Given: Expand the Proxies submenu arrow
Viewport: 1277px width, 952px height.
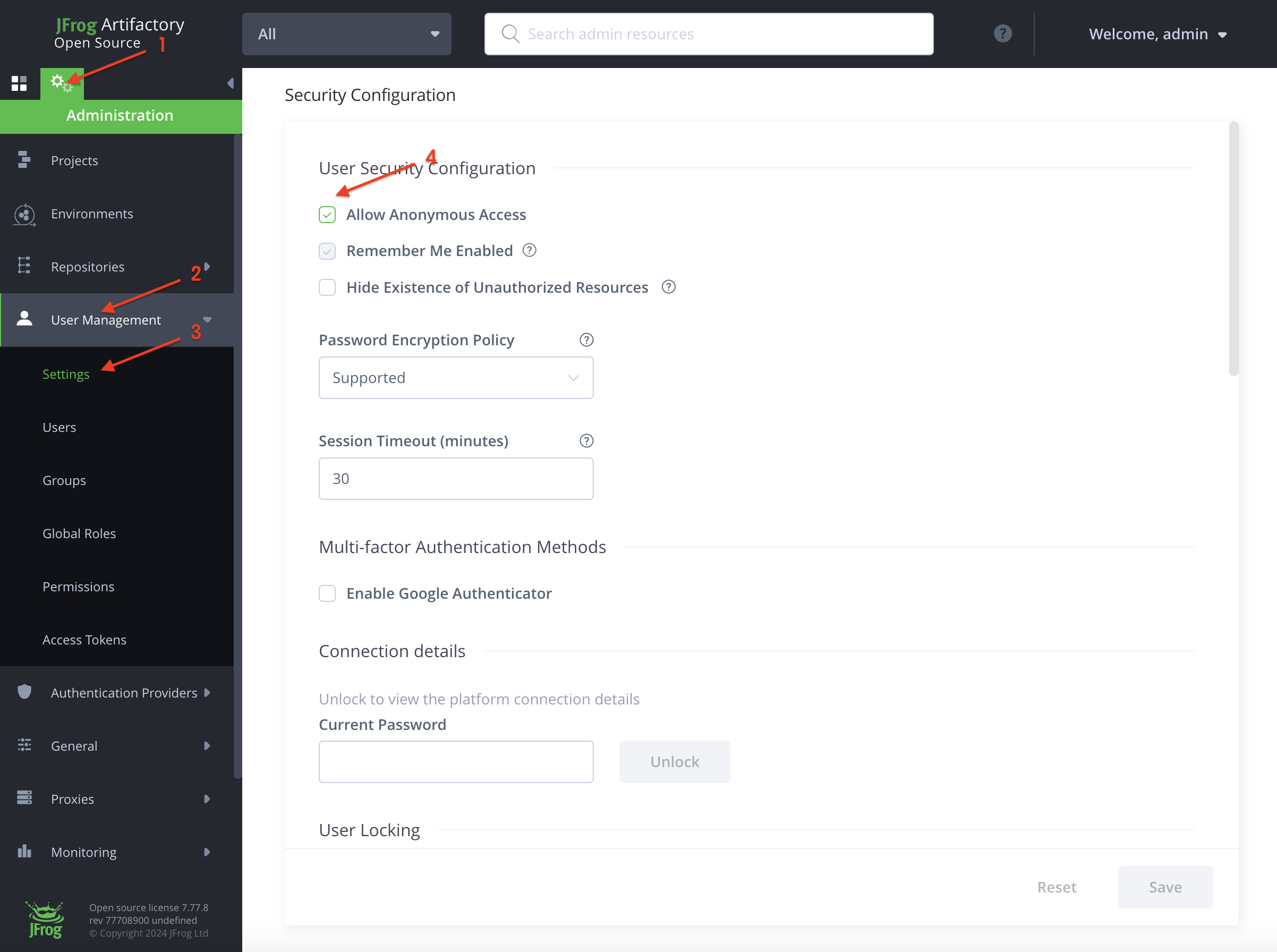Looking at the screenshot, I should pyautogui.click(x=207, y=798).
